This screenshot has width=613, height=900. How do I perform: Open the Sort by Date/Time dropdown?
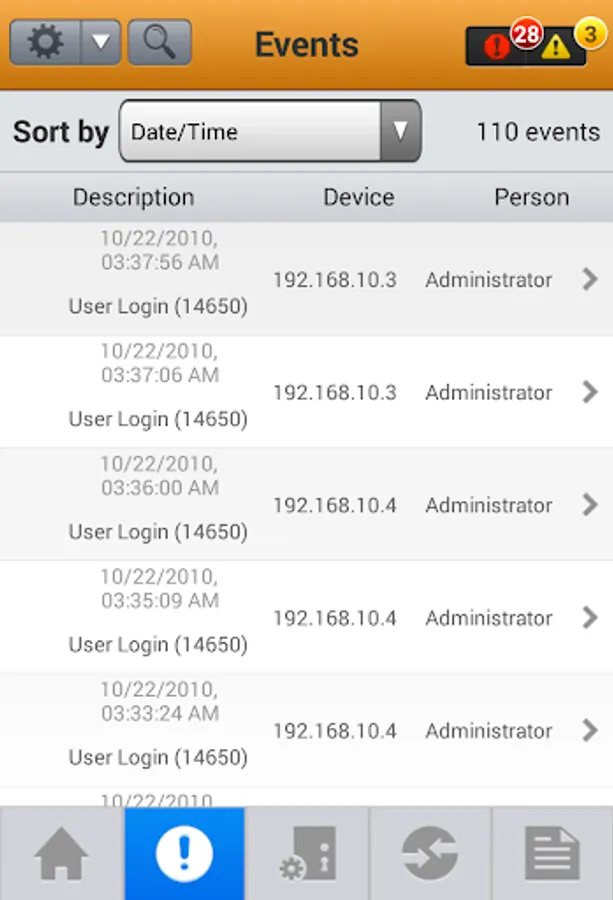pos(270,131)
